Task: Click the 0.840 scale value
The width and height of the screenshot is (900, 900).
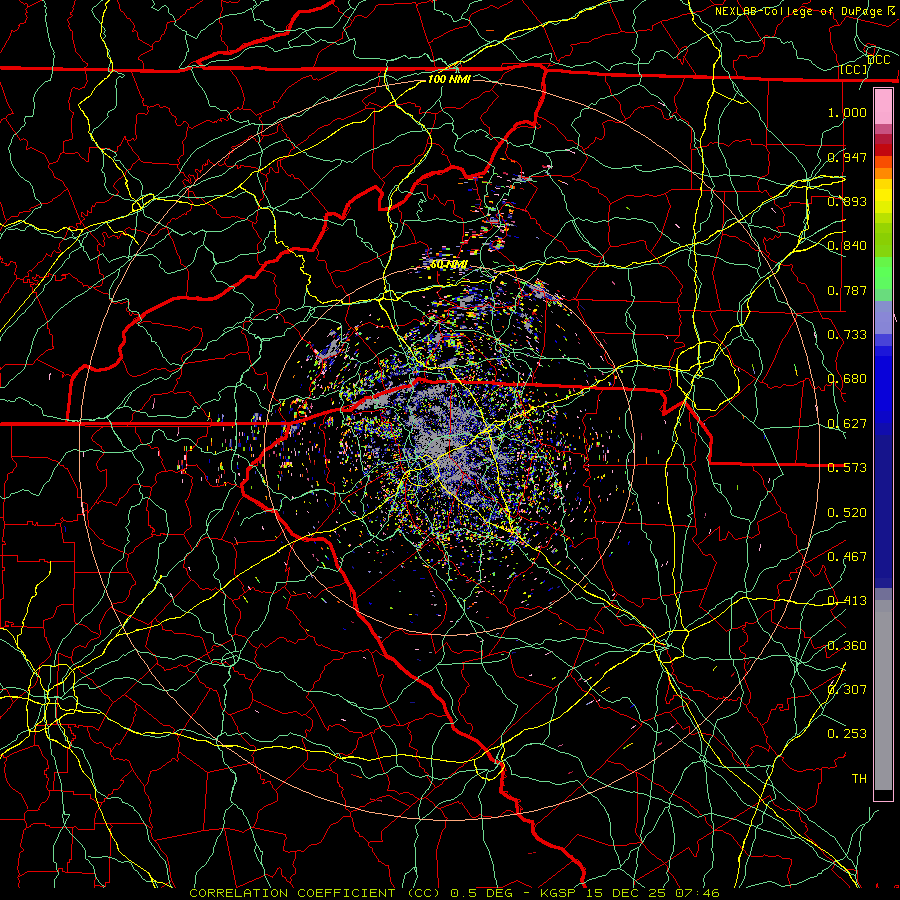Action: pos(847,246)
